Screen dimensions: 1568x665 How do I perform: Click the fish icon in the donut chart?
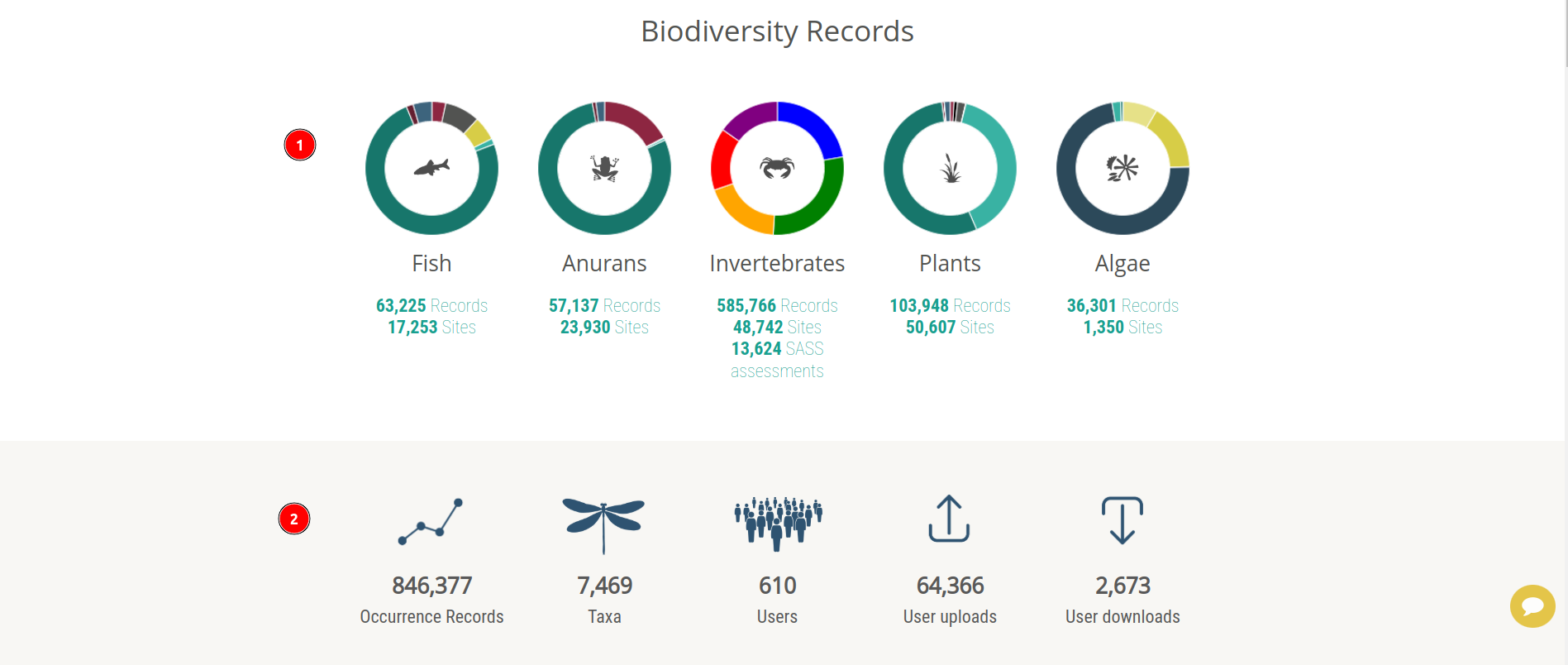(x=431, y=168)
